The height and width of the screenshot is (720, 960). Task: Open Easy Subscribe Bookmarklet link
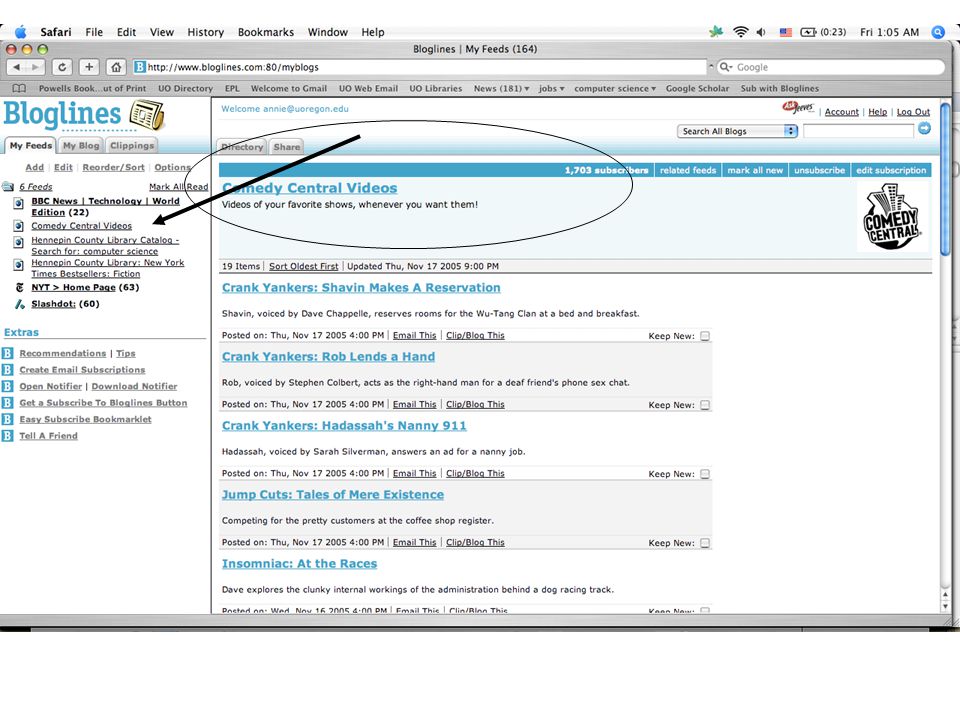coord(85,419)
